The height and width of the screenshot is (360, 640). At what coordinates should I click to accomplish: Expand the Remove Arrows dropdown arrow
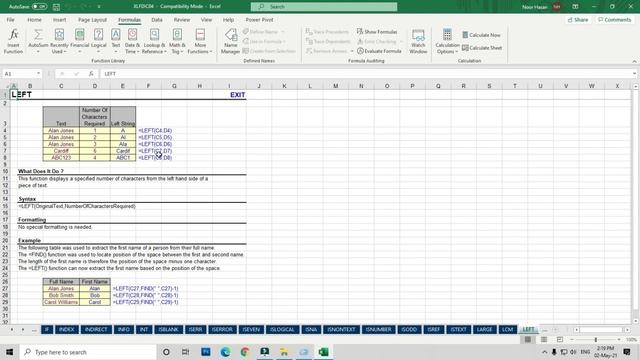352,51
